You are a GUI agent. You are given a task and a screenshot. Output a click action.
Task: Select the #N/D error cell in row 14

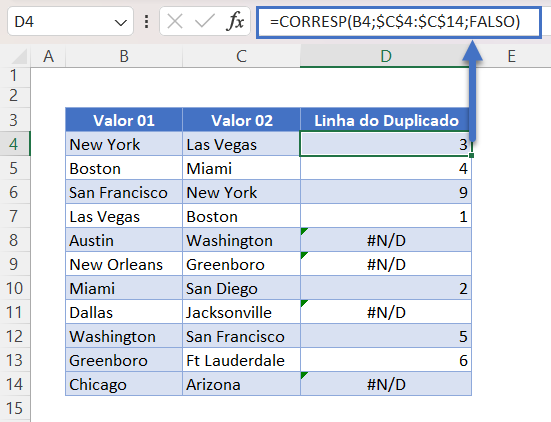click(385, 384)
